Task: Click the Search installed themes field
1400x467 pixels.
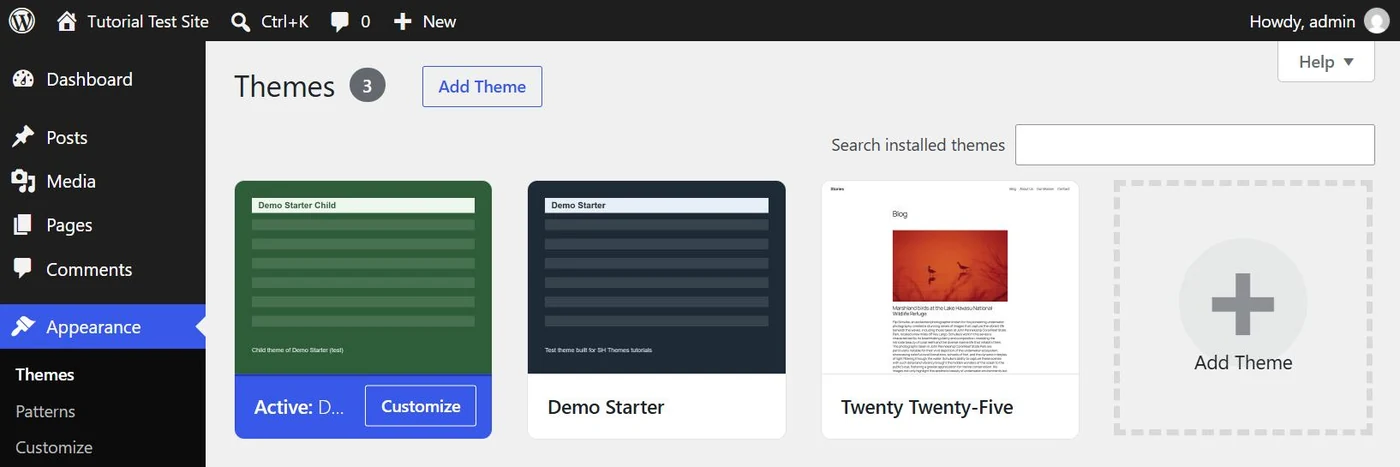Action: click(1195, 145)
